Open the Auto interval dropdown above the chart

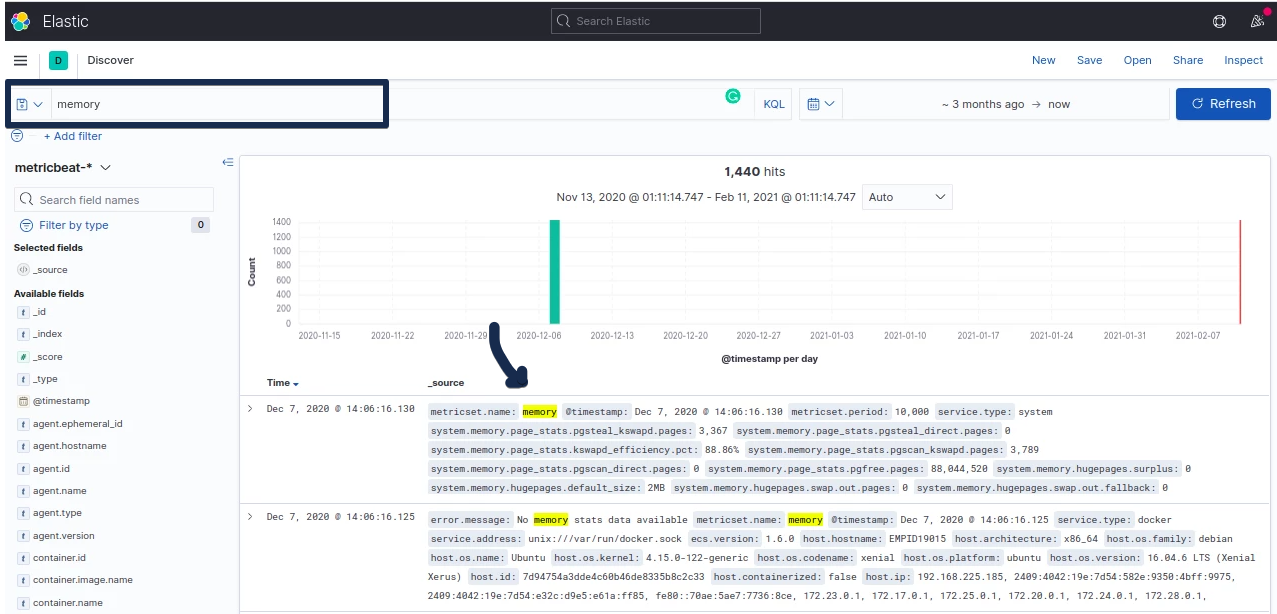pyautogui.click(x=906, y=197)
